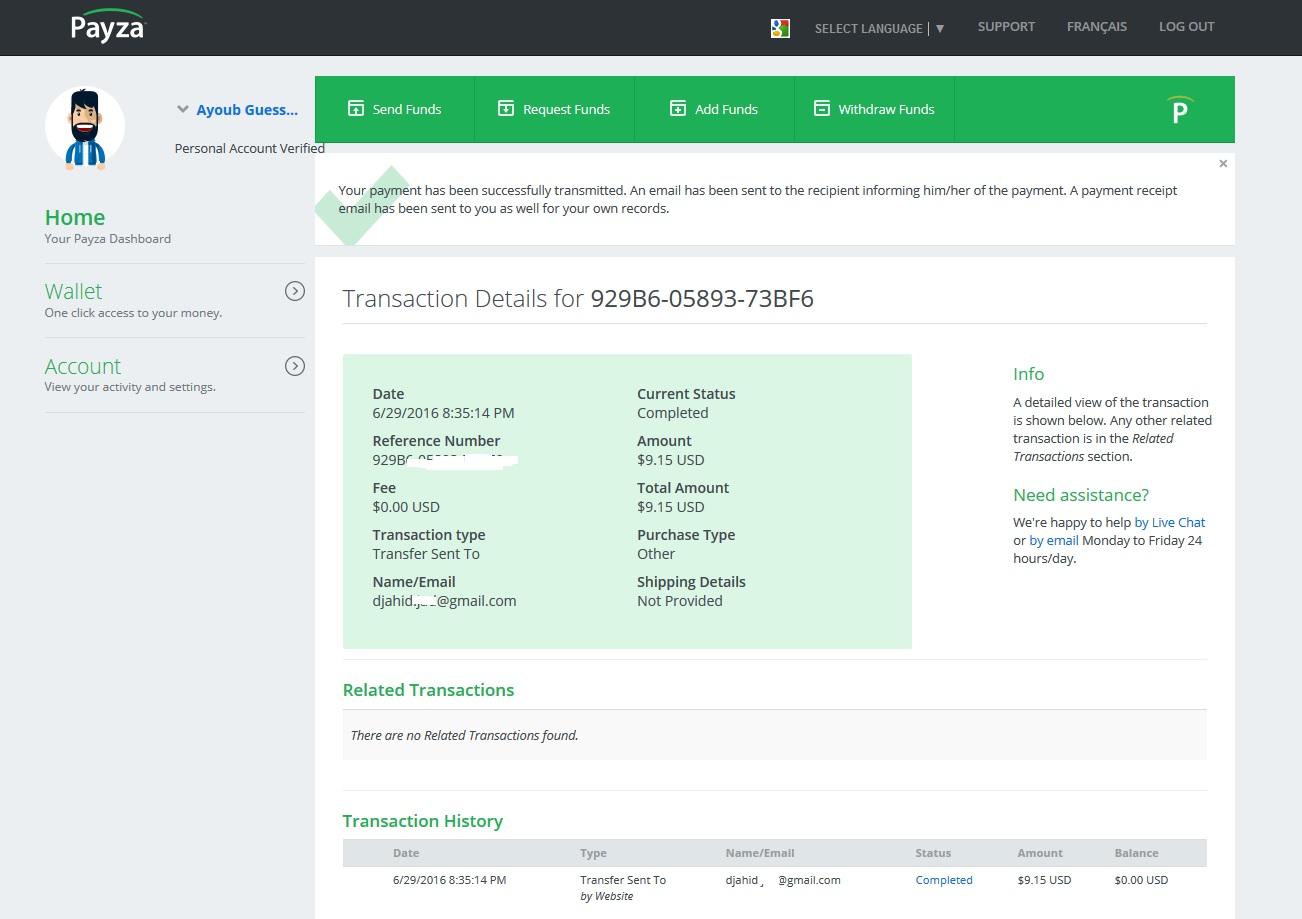
Task: Click the Personal Account Verified text
Action: [250, 148]
